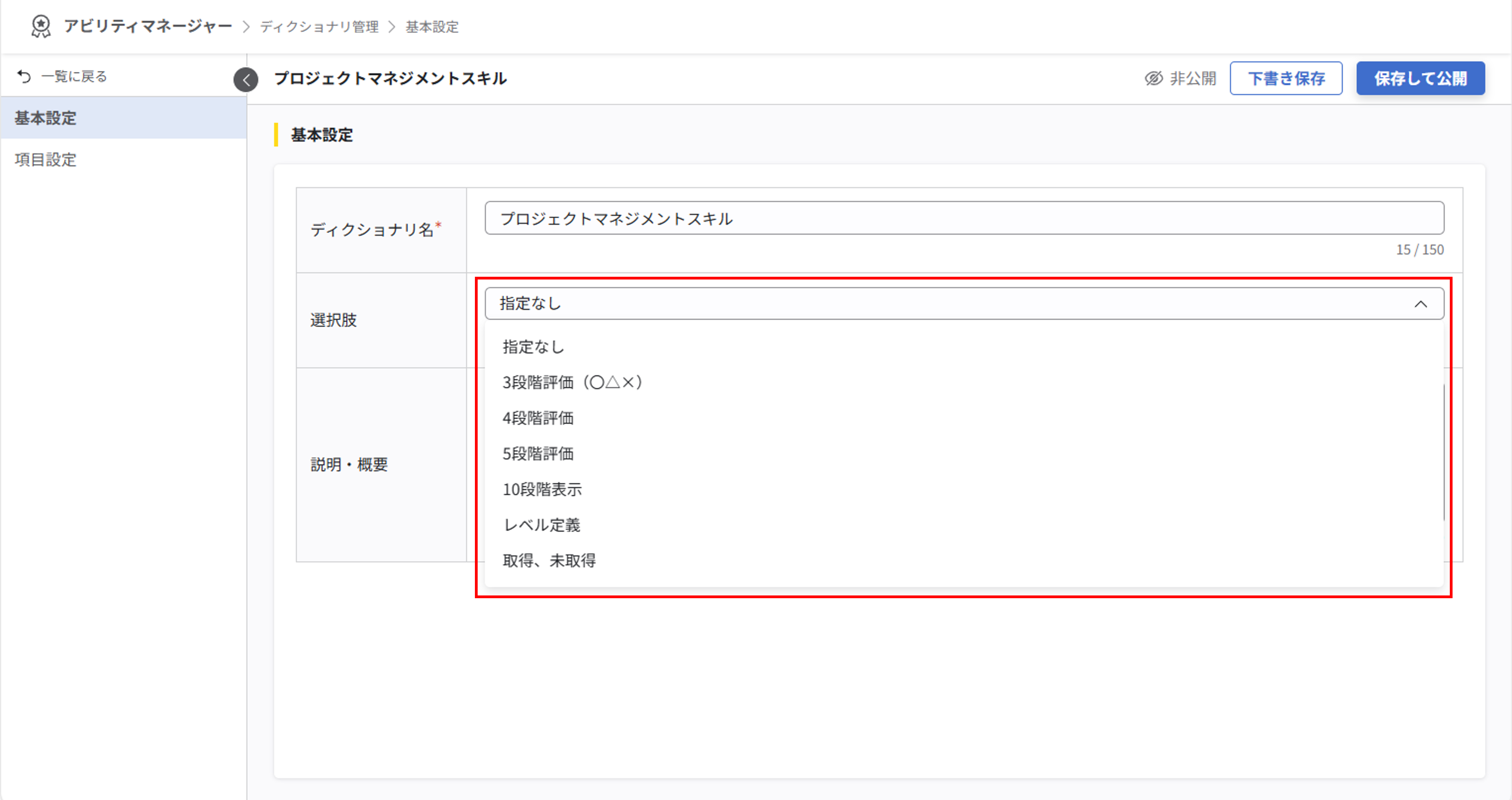The height and width of the screenshot is (800, 1512).
Task: Collapse the sidebar with the circular chevron
Action: click(246, 80)
